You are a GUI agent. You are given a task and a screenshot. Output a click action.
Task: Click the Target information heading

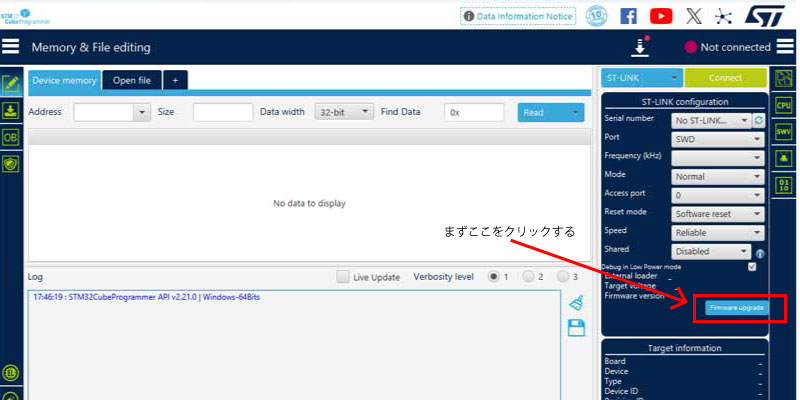pos(685,348)
